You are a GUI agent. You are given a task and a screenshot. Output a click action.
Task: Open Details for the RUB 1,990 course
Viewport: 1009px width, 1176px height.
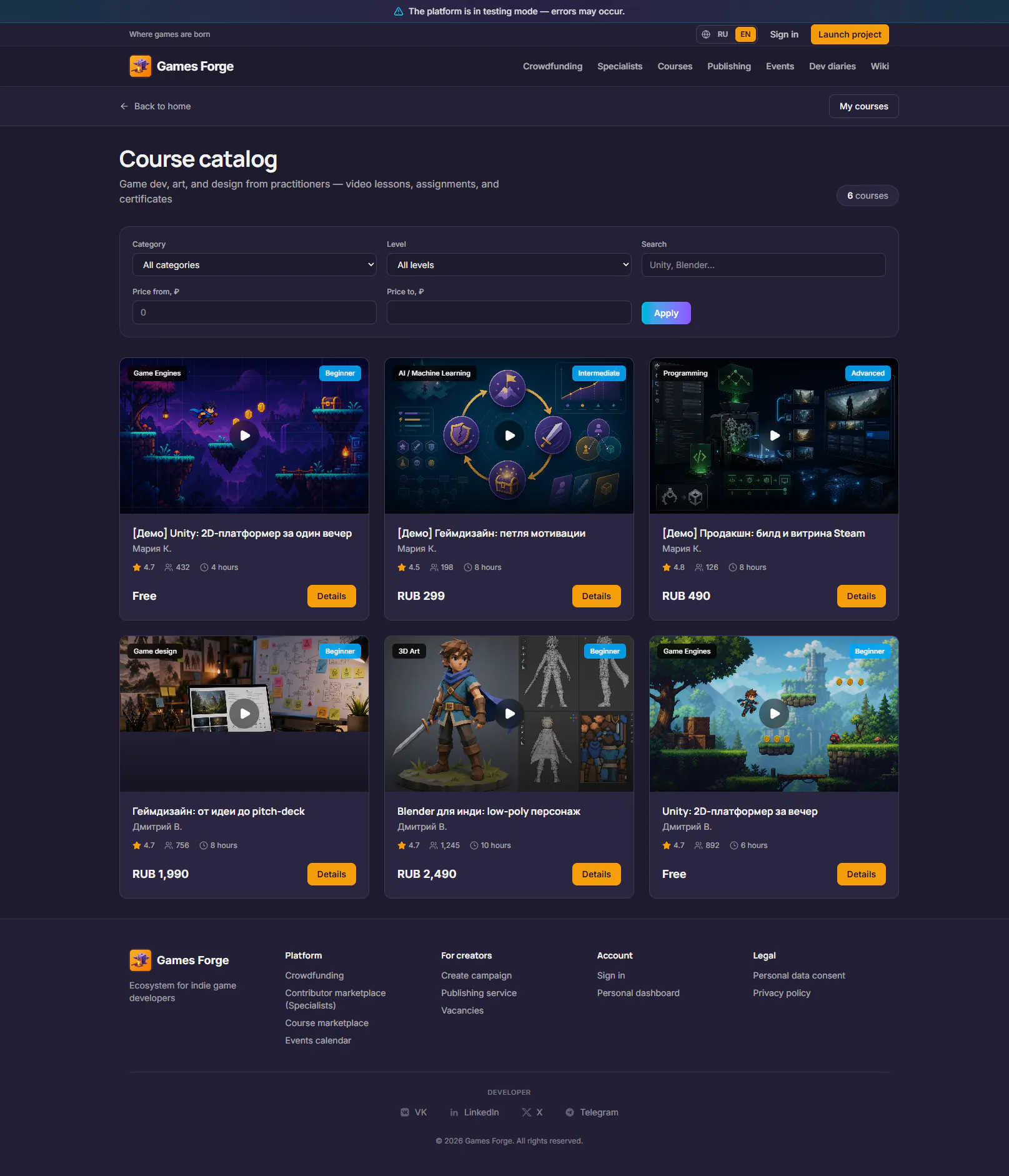pyautogui.click(x=331, y=874)
